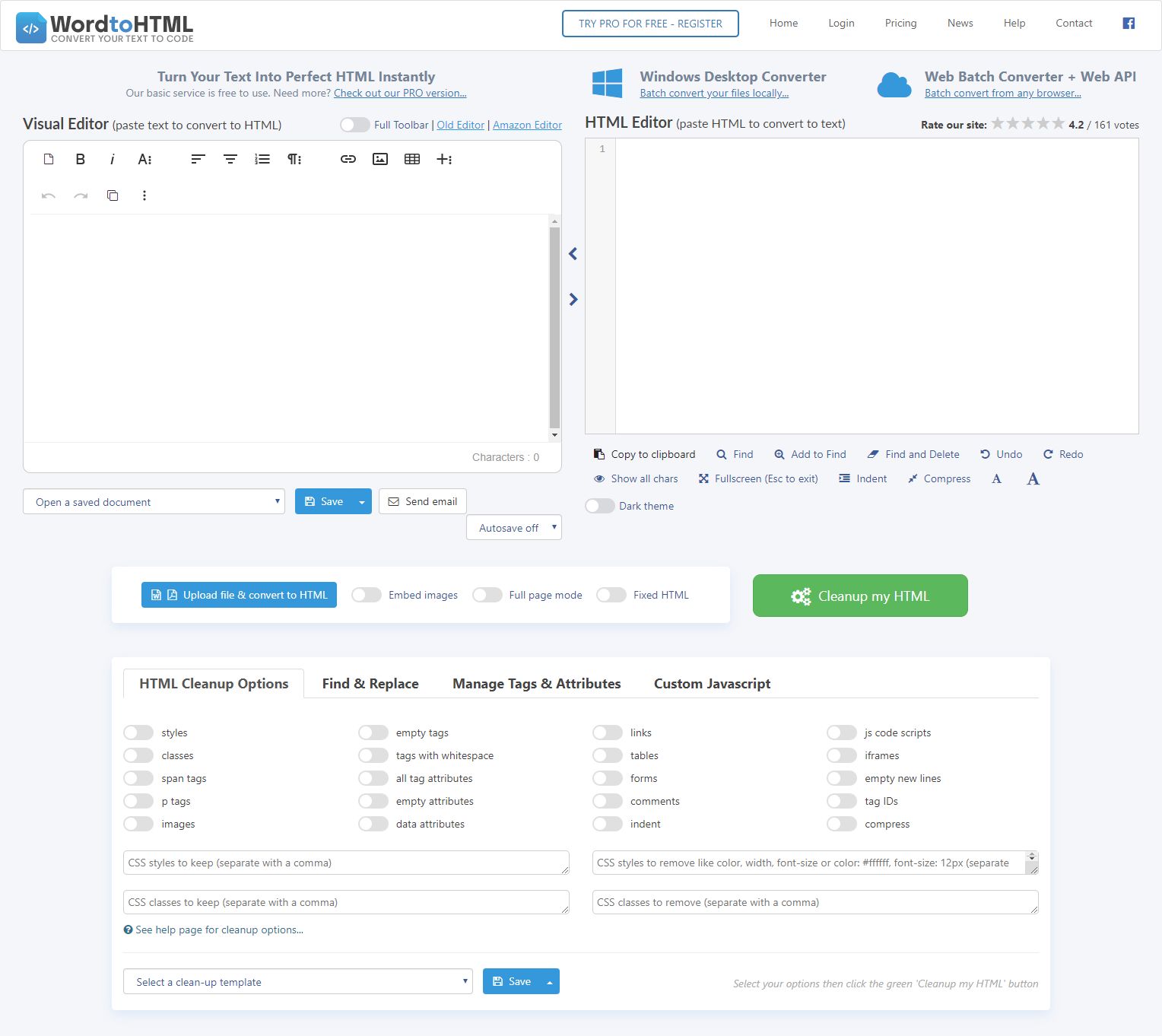Enable the Embed images toggle
Viewport: 1162px width, 1036px height.
pyautogui.click(x=367, y=595)
